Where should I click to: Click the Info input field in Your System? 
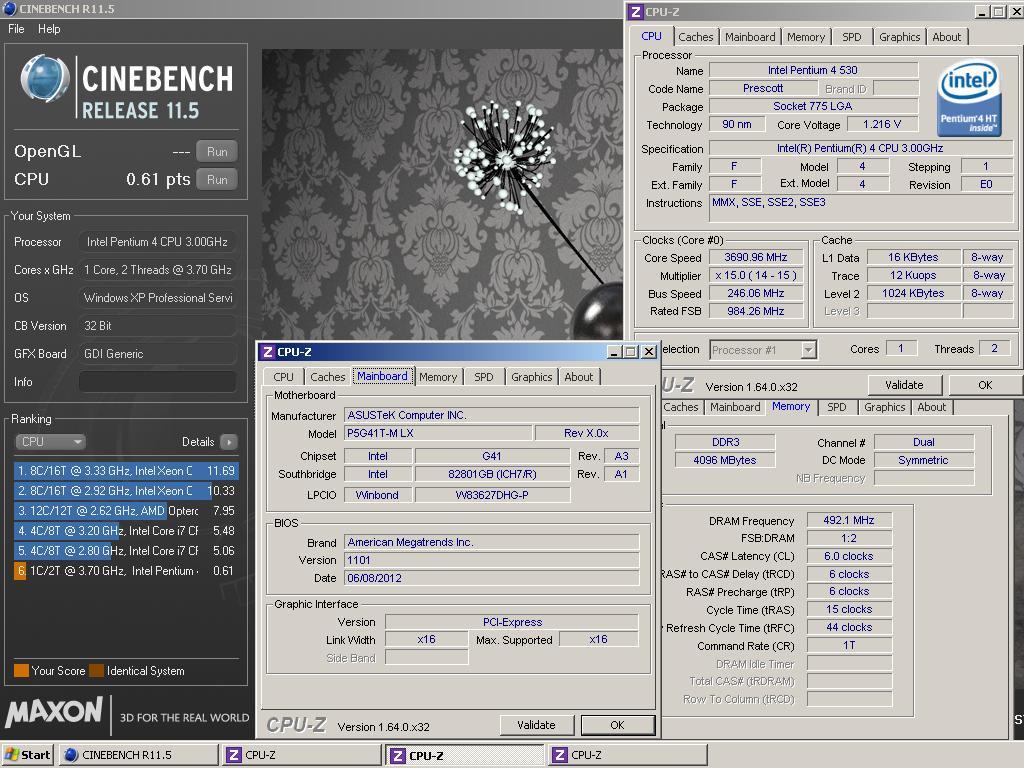(x=157, y=381)
